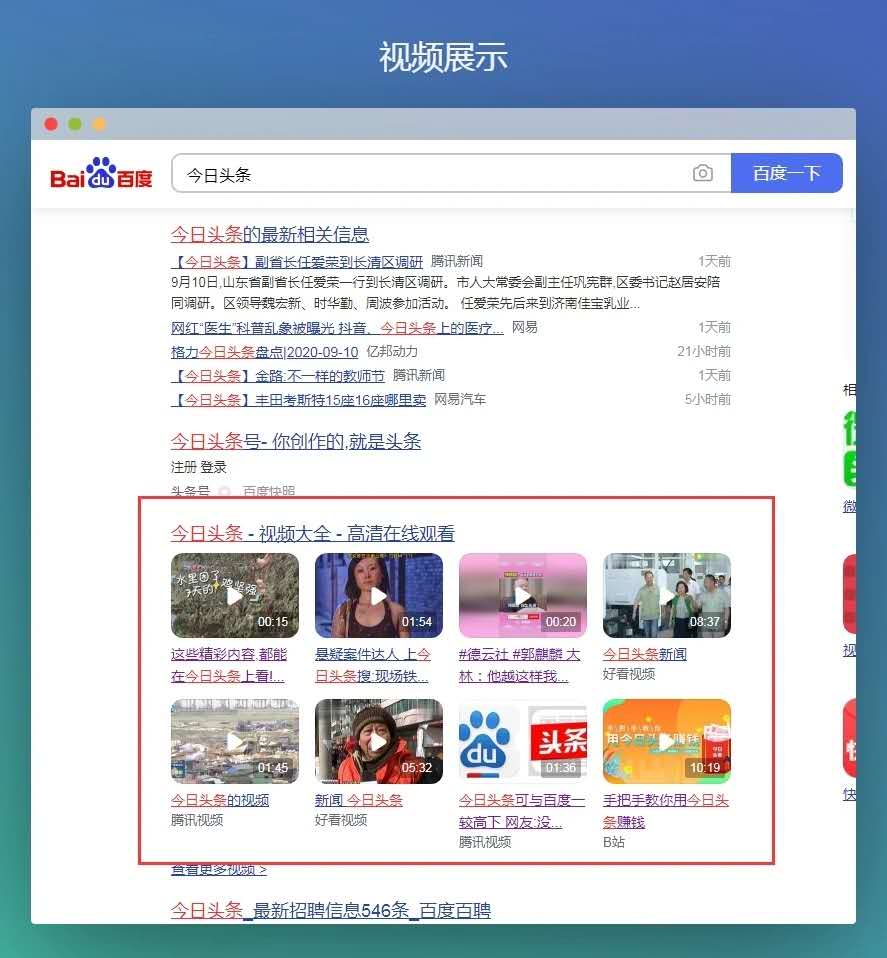This screenshot has width=887, height=958.
Task: Open 今日头条 - 视频大全 - 高清在线观看
Action: [314, 532]
